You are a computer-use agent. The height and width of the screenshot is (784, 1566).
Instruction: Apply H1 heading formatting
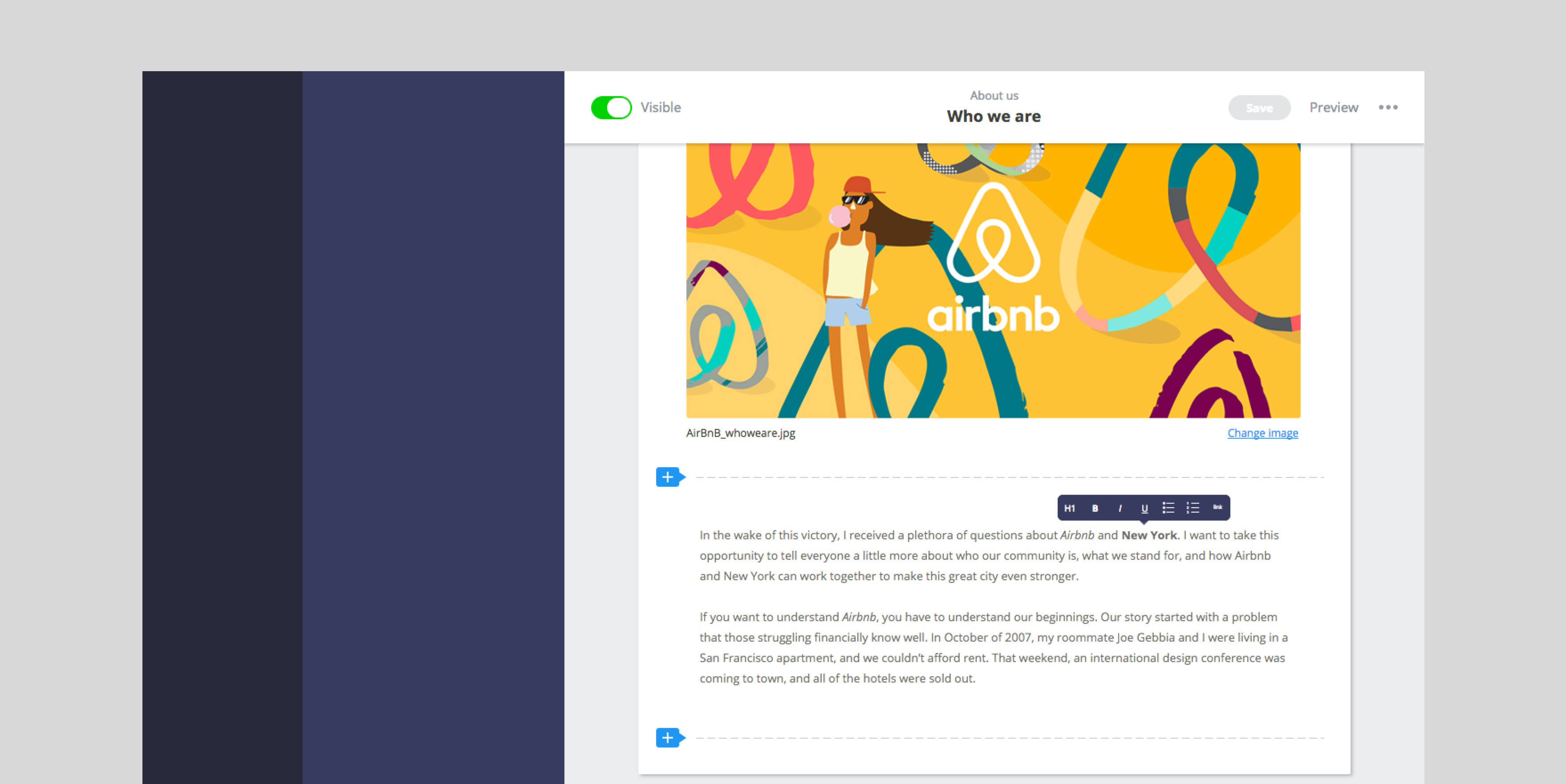pos(1070,508)
